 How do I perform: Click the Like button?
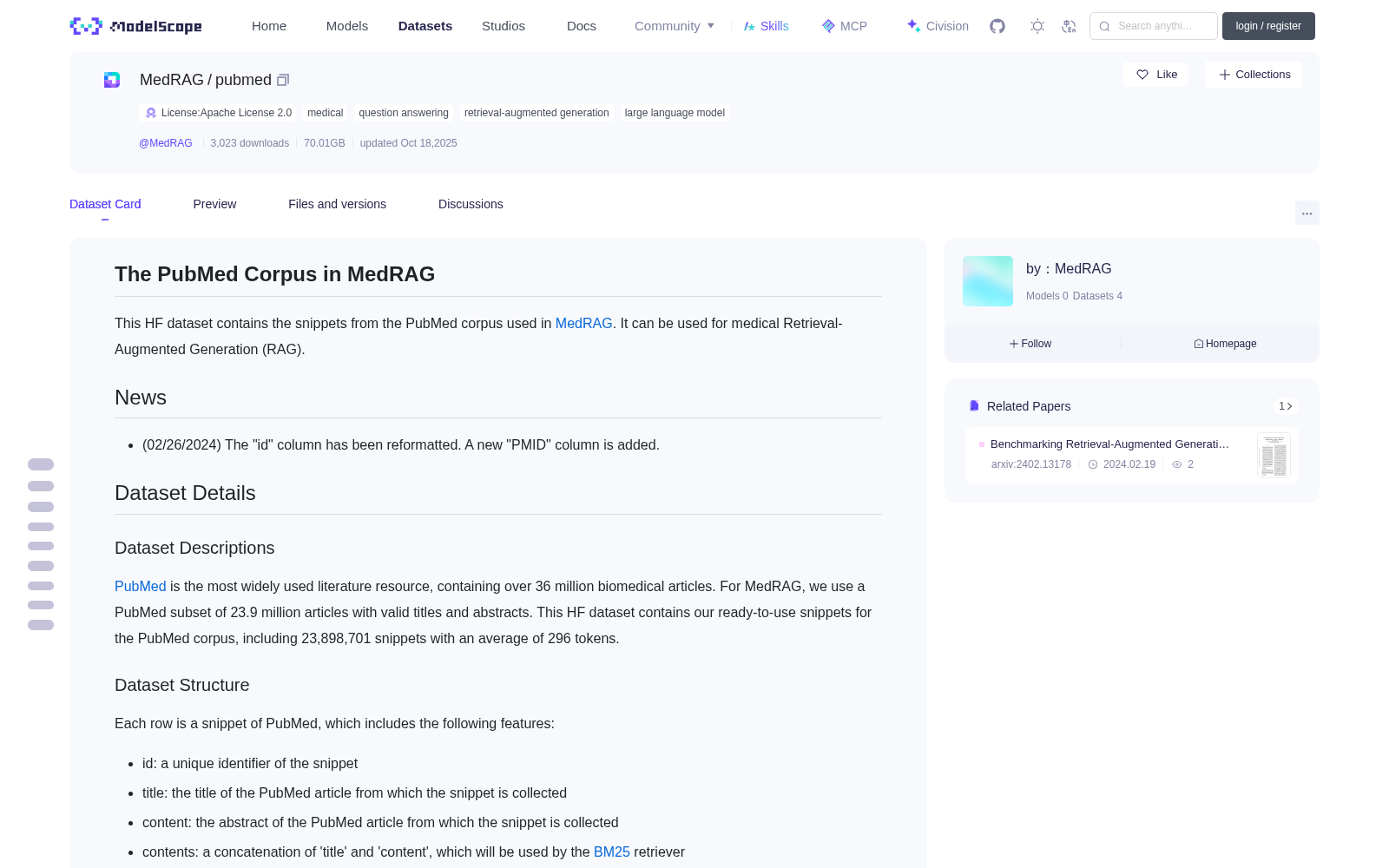click(x=1155, y=75)
